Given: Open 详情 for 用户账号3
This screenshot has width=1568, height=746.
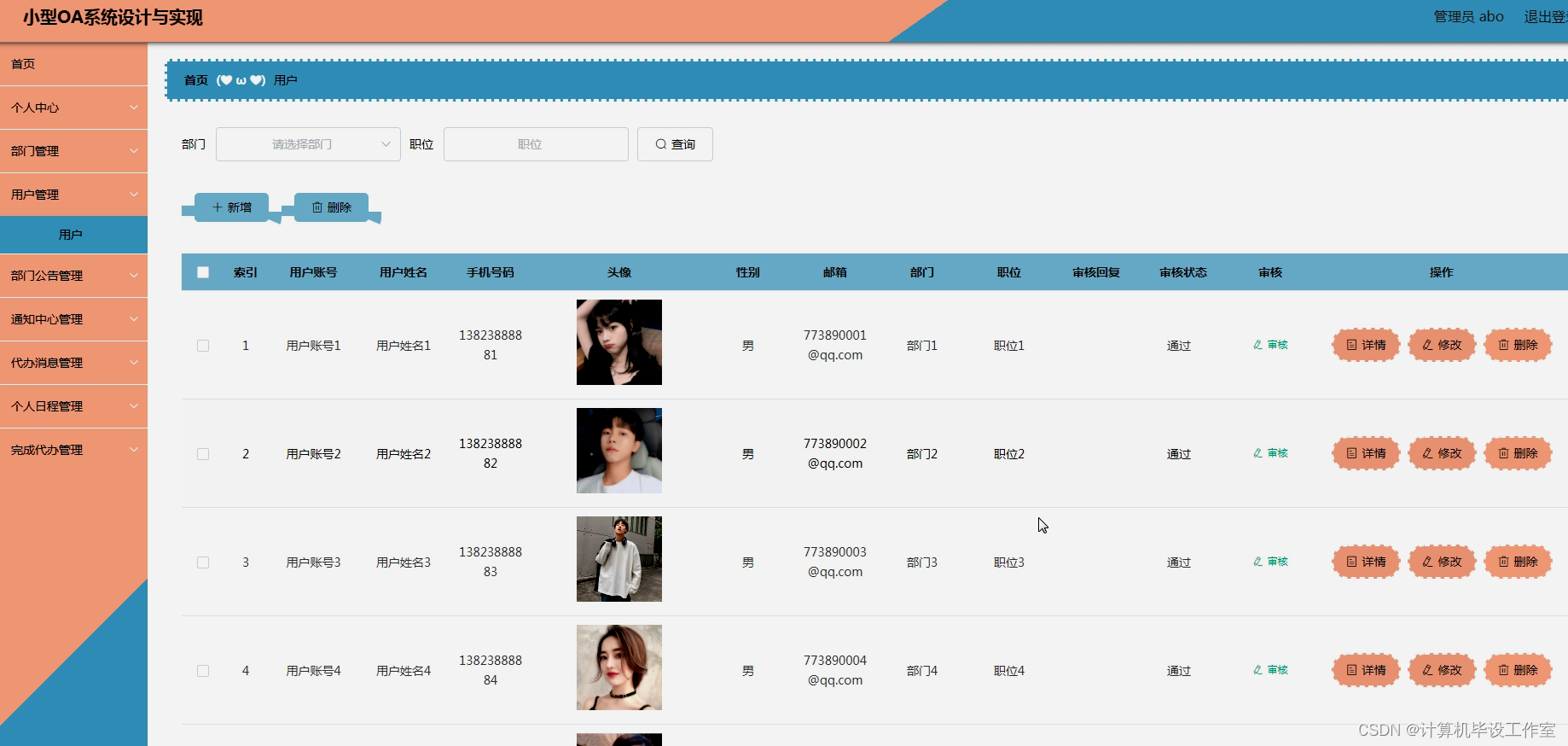Looking at the screenshot, I should click(1366, 562).
